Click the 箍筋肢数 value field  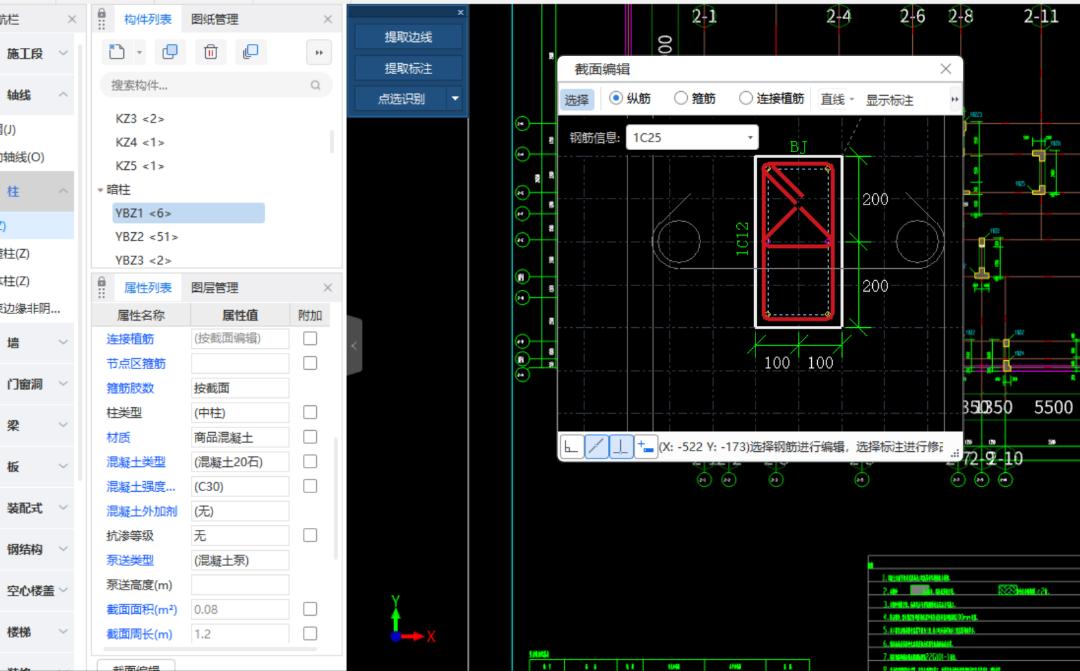pyautogui.click(x=240, y=388)
